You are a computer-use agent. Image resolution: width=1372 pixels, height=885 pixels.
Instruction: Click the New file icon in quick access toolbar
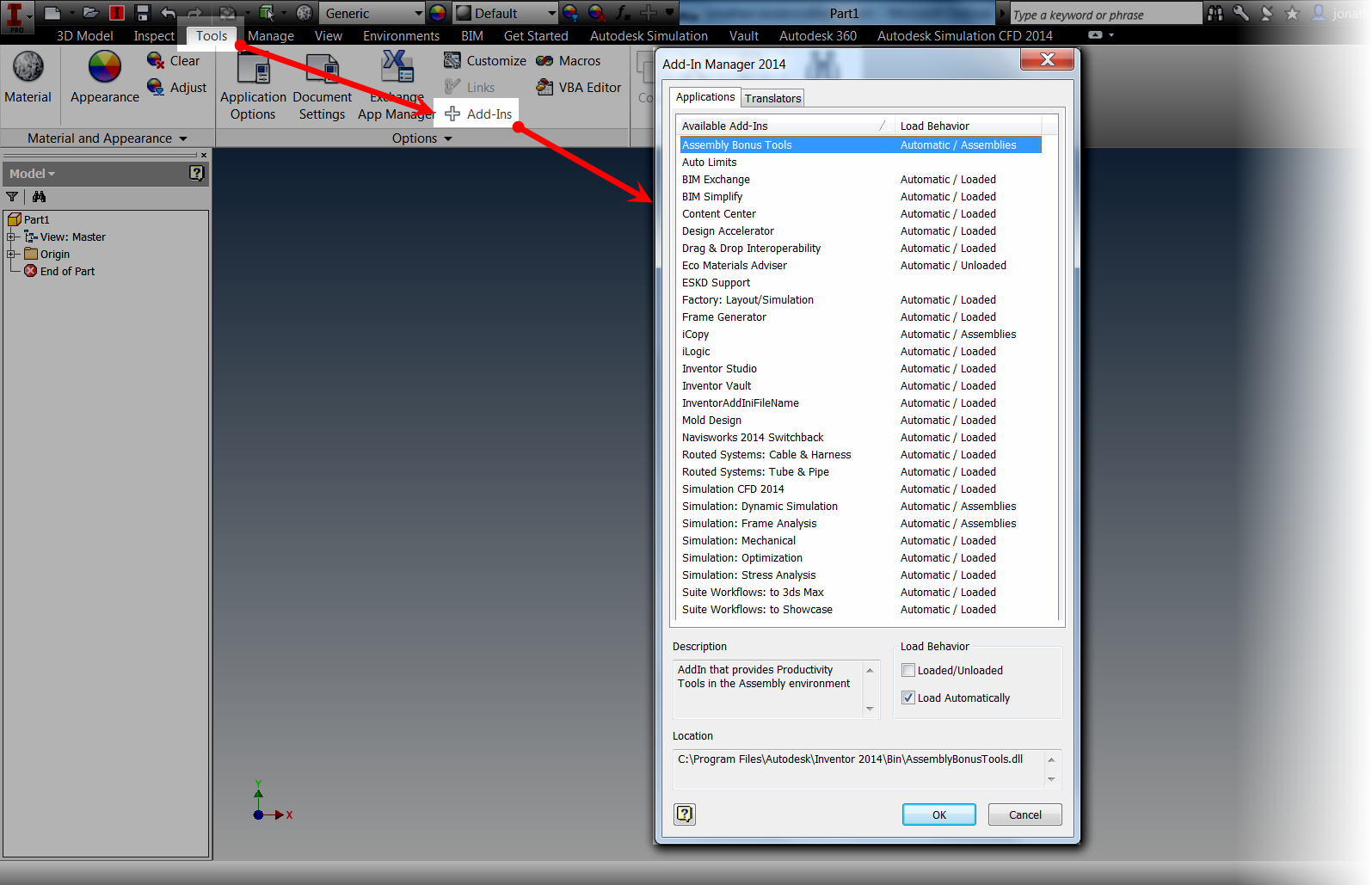point(52,13)
